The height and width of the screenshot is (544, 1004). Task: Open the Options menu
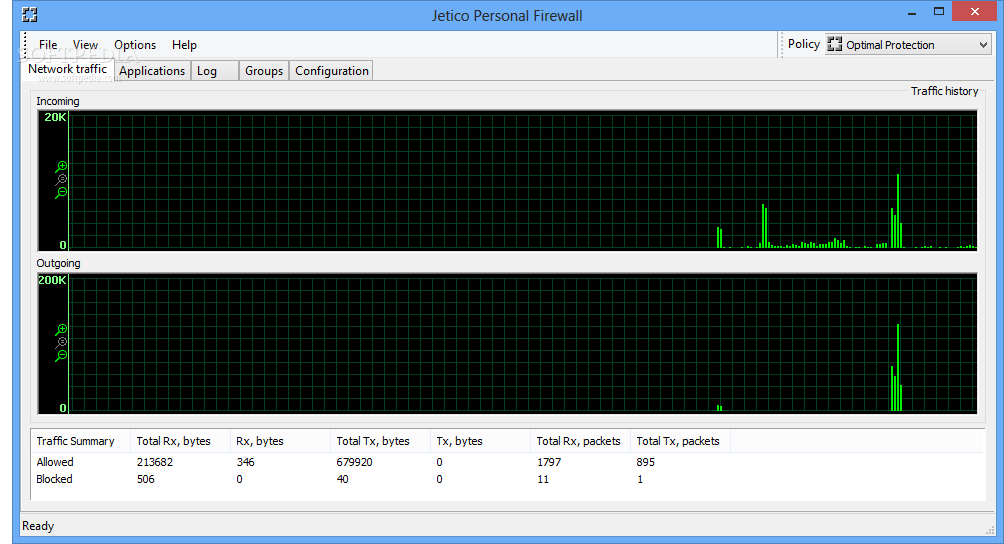pyautogui.click(x=135, y=45)
